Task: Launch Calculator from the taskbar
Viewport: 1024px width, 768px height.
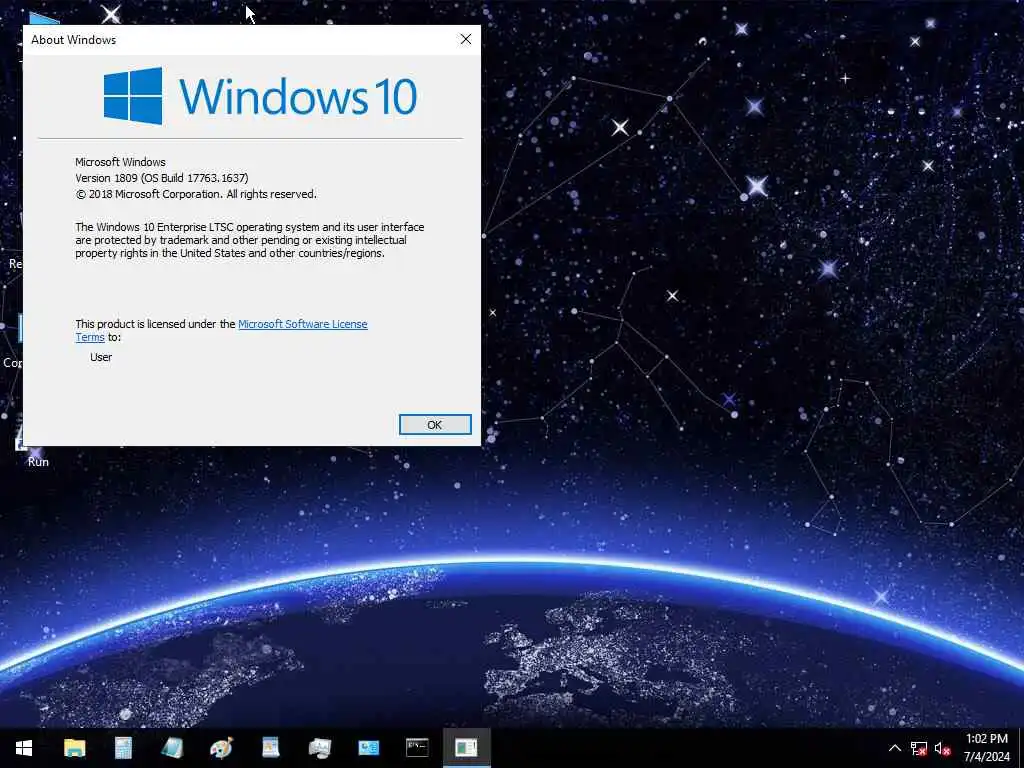Action: point(123,748)
